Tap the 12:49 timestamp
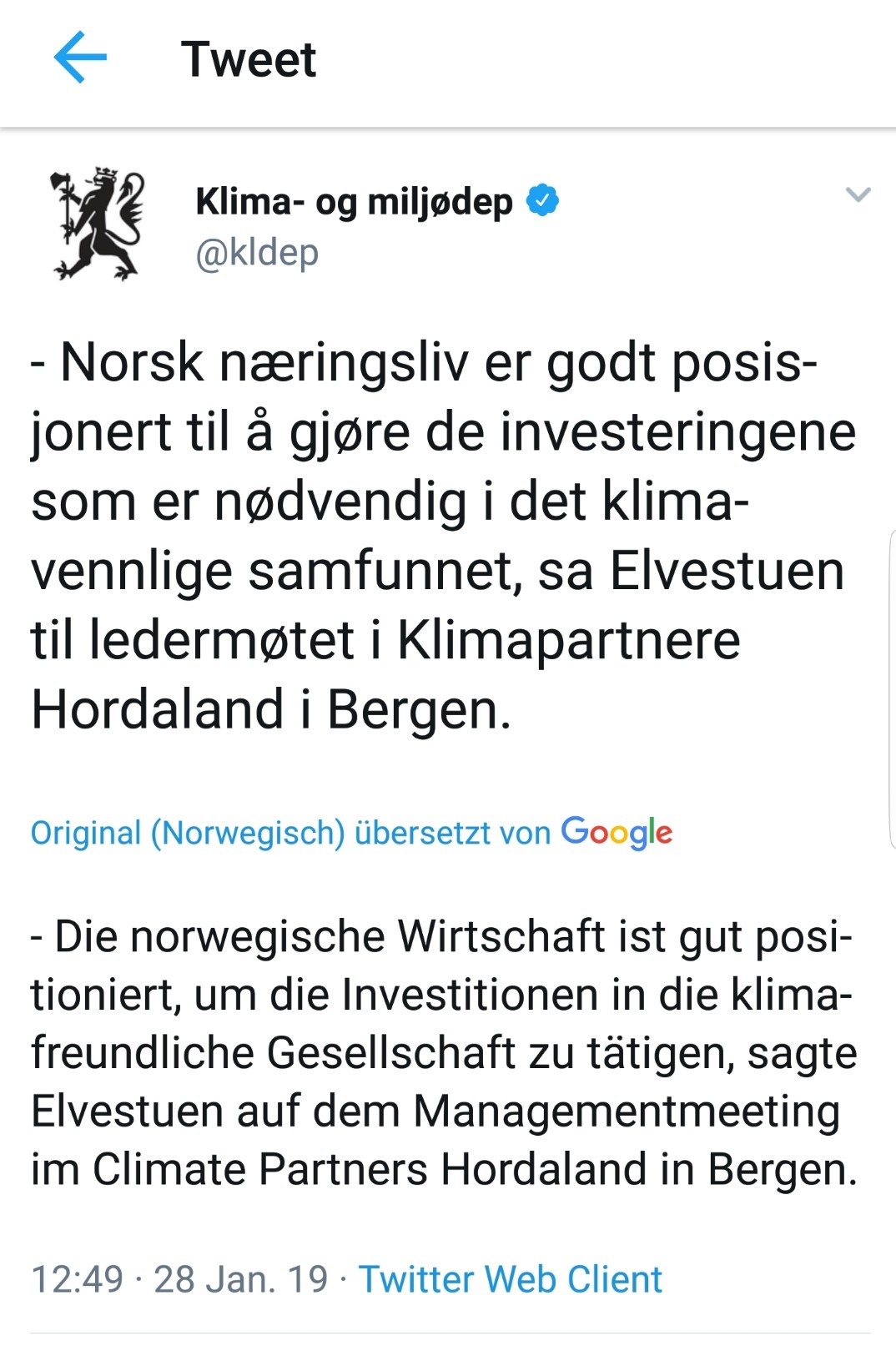Image resolution: width=896 pixels, height=1346 pixels. point(77,1279)
